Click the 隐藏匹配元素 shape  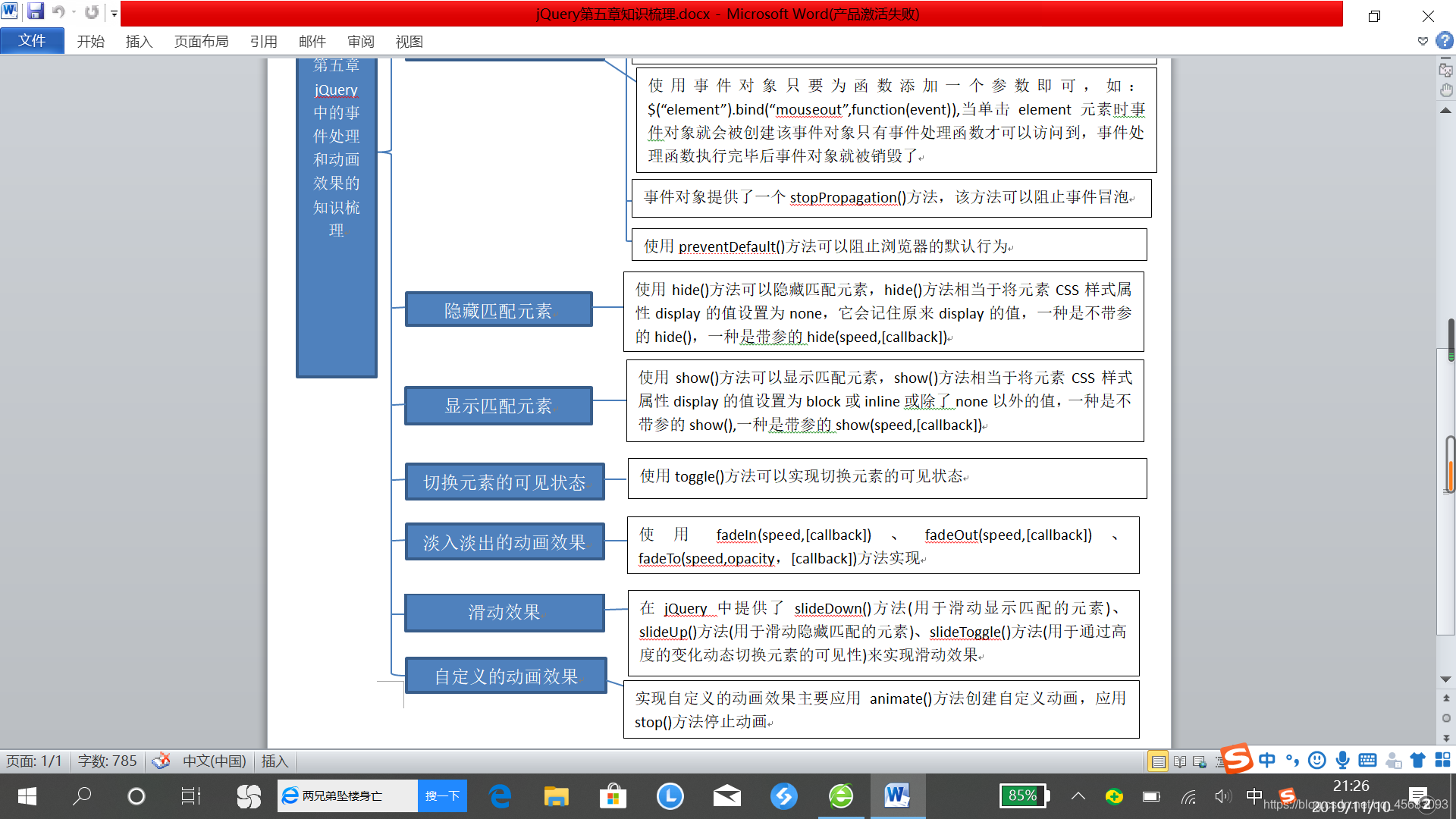pos(498,309)
